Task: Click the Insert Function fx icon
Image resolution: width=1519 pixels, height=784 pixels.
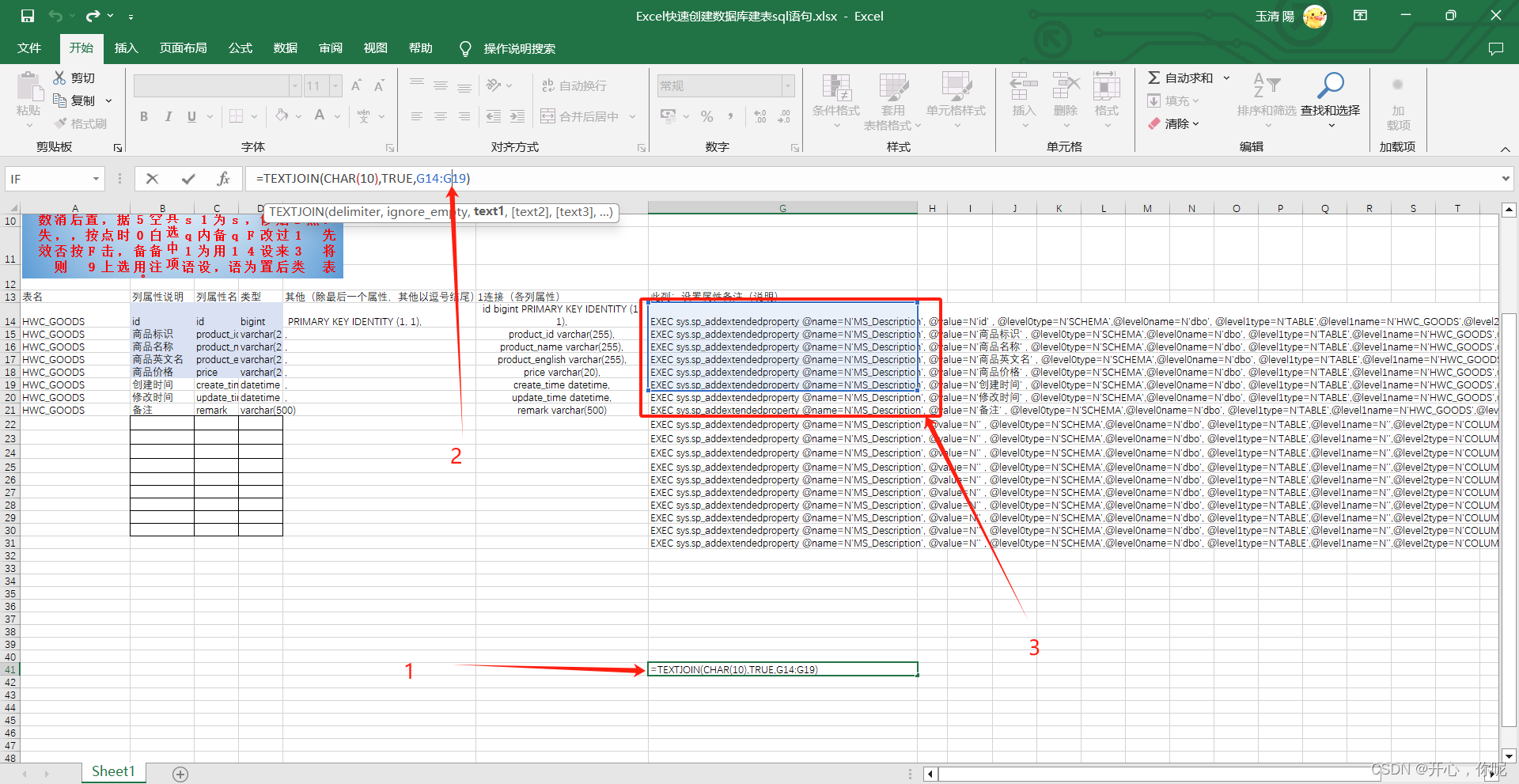Action: point(223,179)
